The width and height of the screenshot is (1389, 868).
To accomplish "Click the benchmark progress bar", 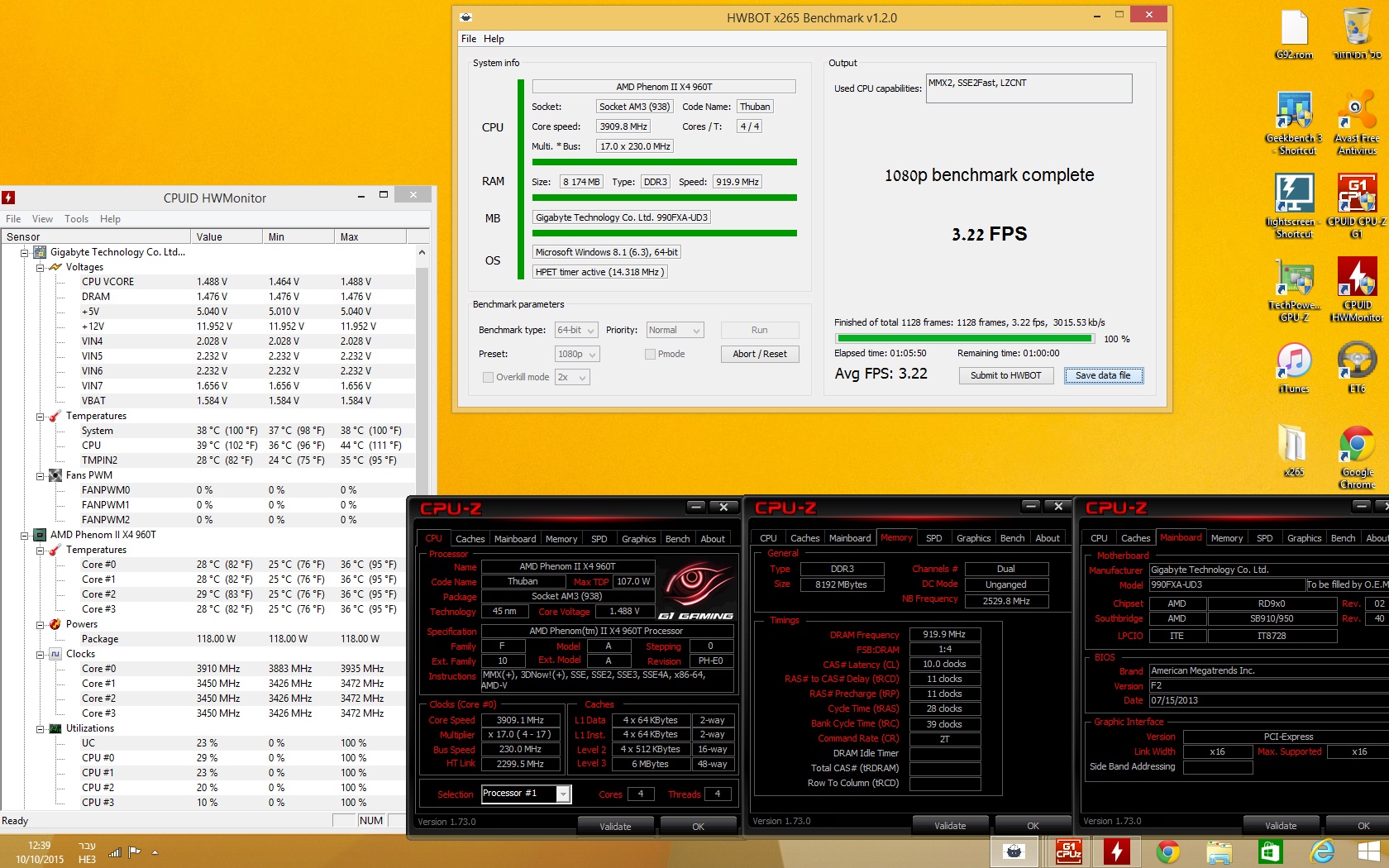I will (964, 338).
